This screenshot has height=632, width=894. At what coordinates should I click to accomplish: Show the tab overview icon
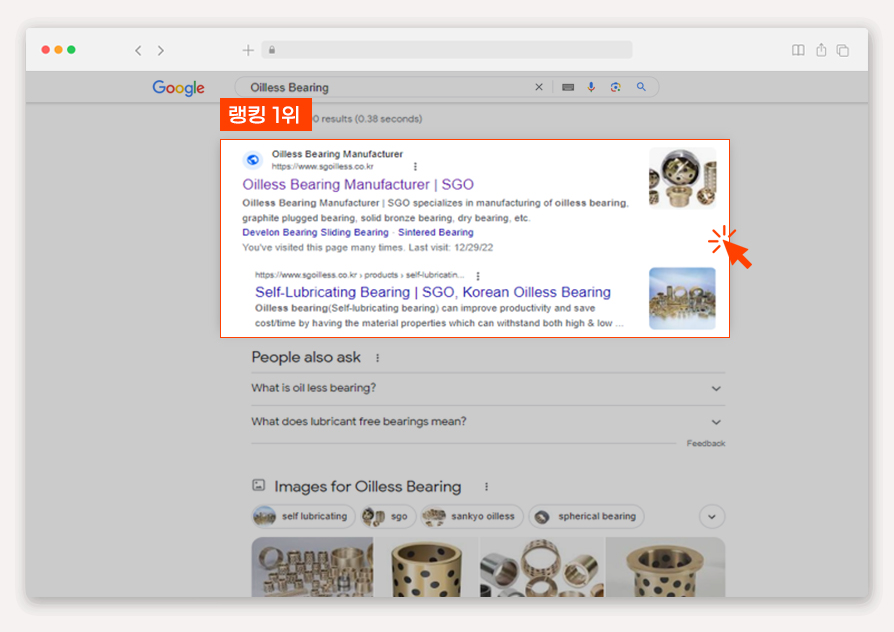(843, 50)
